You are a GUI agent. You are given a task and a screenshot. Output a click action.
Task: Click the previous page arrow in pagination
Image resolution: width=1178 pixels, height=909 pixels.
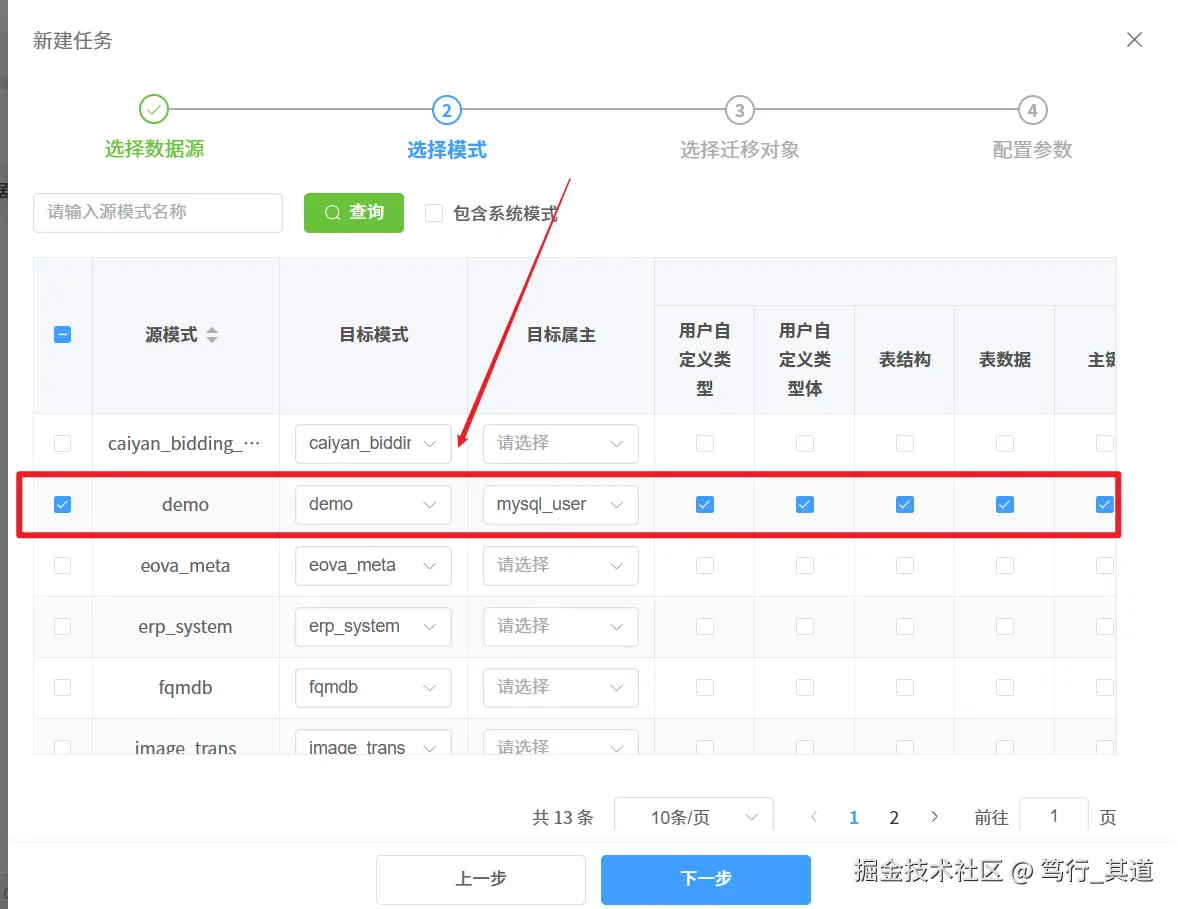814,817
